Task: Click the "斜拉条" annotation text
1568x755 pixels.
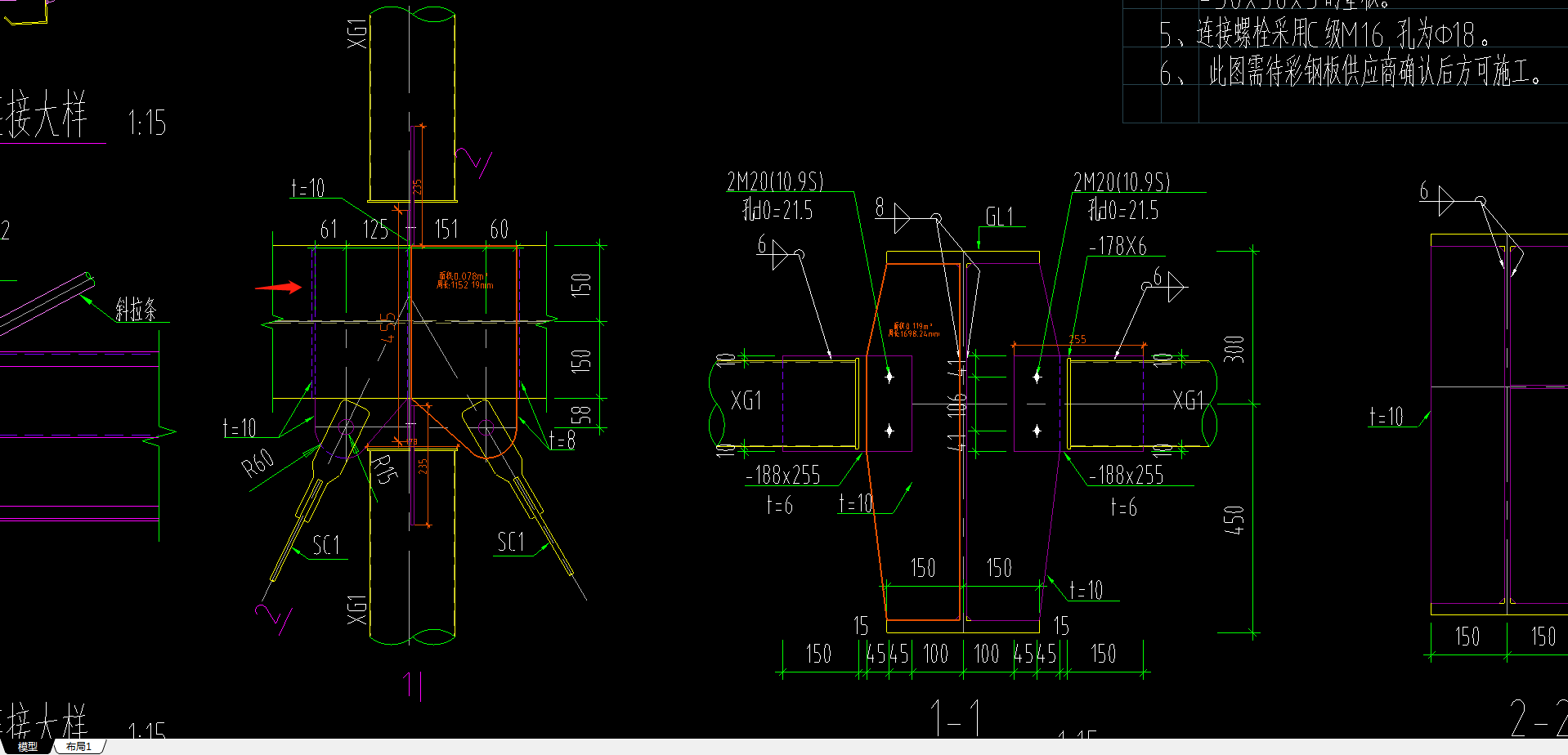Action: click(x=136, y=310)
